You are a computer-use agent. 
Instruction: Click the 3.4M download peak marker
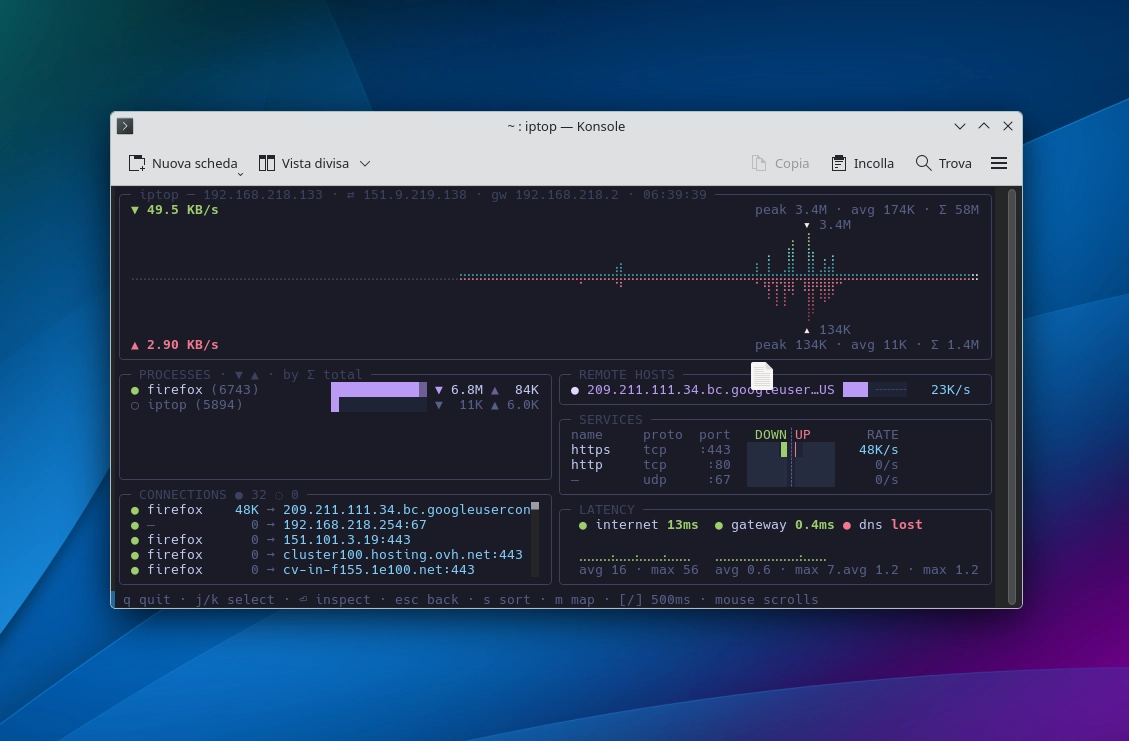point(828,225)
